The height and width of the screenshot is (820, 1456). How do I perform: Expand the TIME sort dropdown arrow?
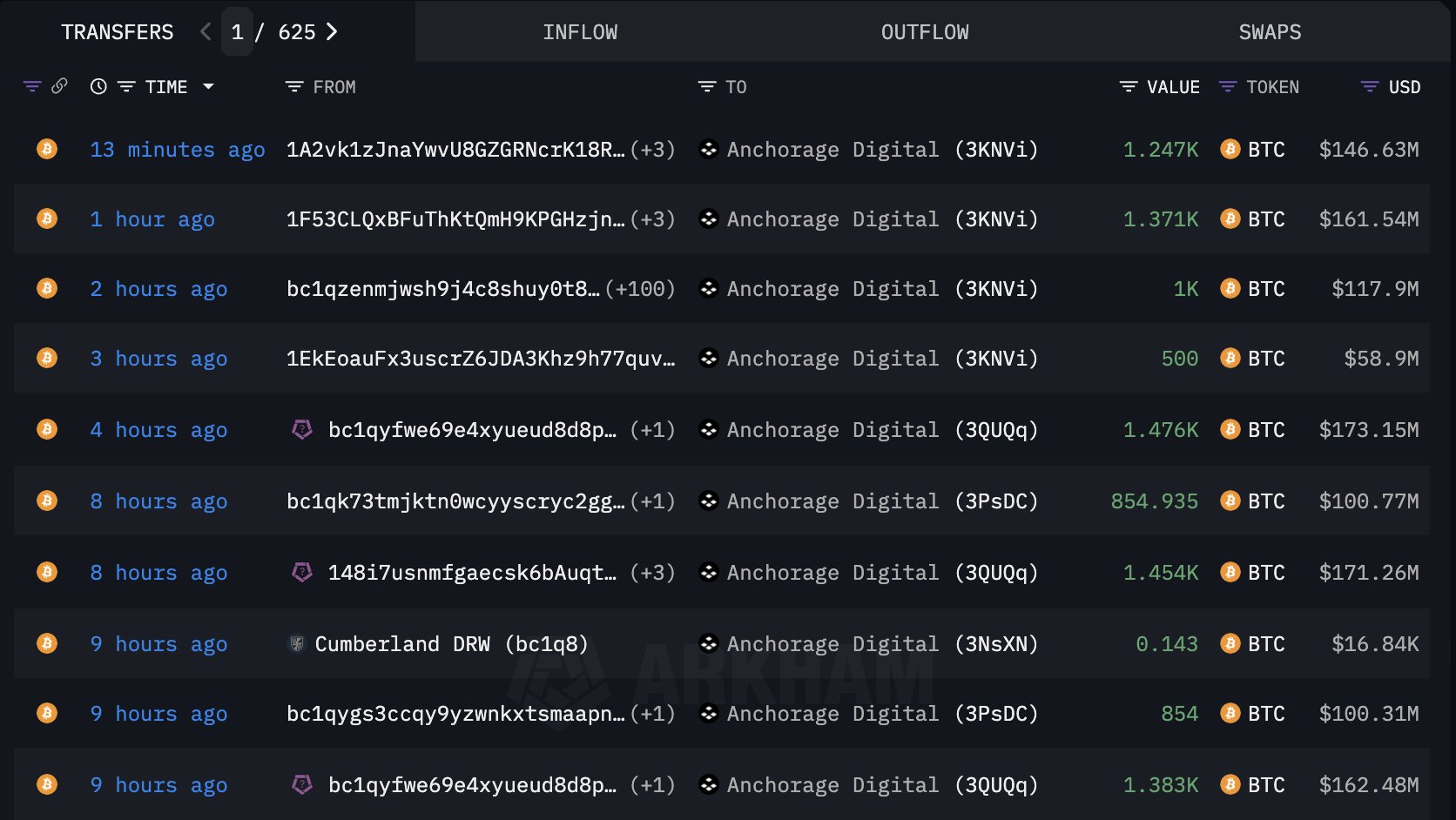click(208, 86)
